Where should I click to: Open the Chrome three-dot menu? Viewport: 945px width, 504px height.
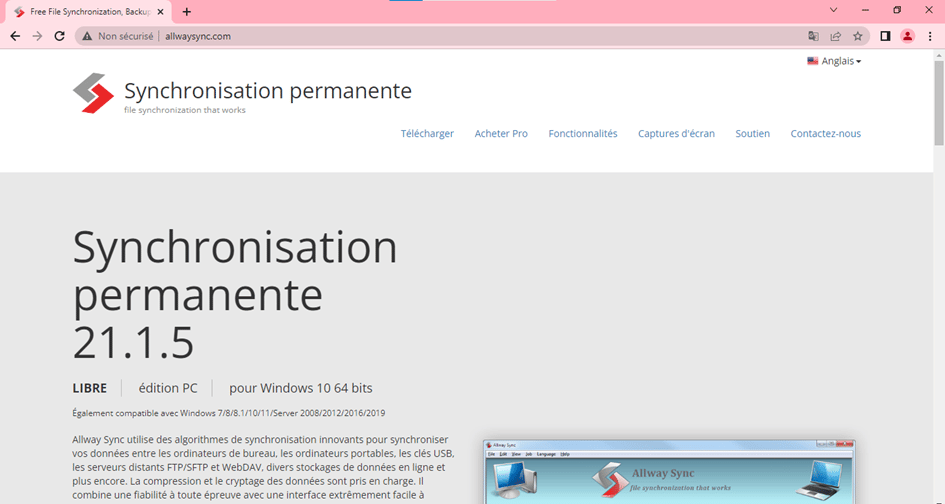coord(930,36)
